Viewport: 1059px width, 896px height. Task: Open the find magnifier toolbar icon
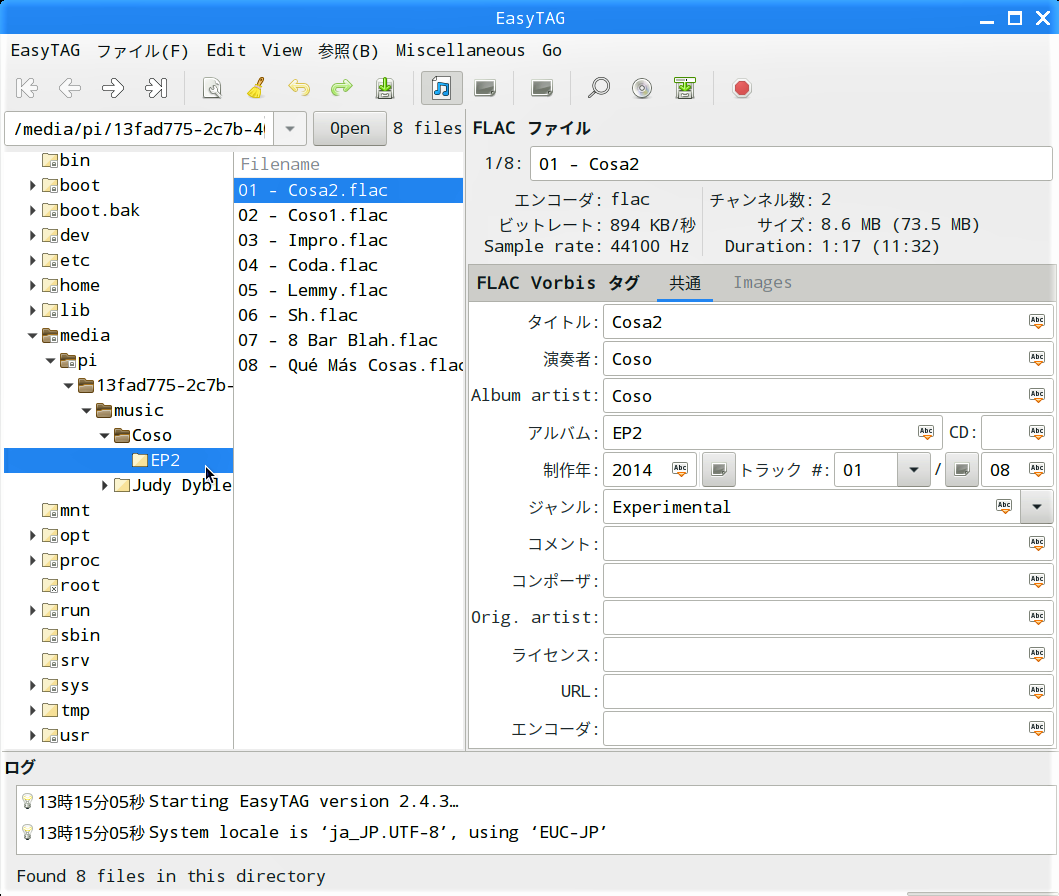598,88
